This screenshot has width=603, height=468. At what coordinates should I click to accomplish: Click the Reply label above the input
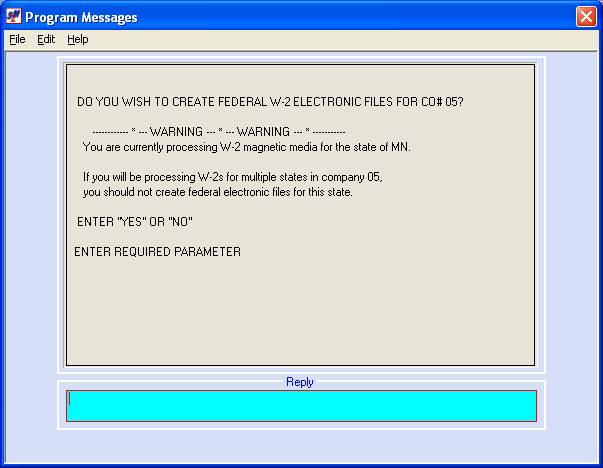[x=300, y=382]
